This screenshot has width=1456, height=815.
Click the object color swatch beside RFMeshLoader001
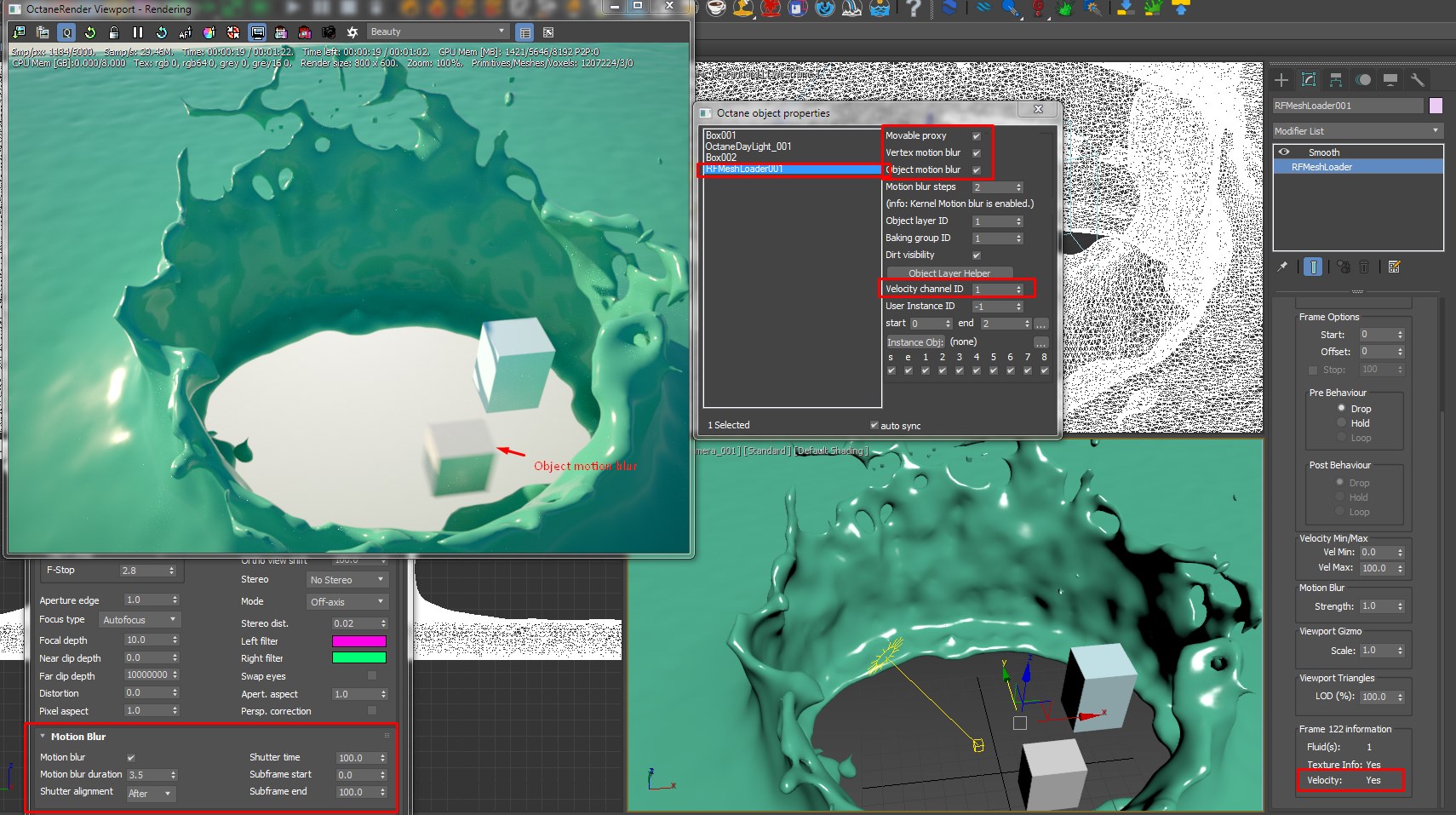click(x=1436, y=106)
